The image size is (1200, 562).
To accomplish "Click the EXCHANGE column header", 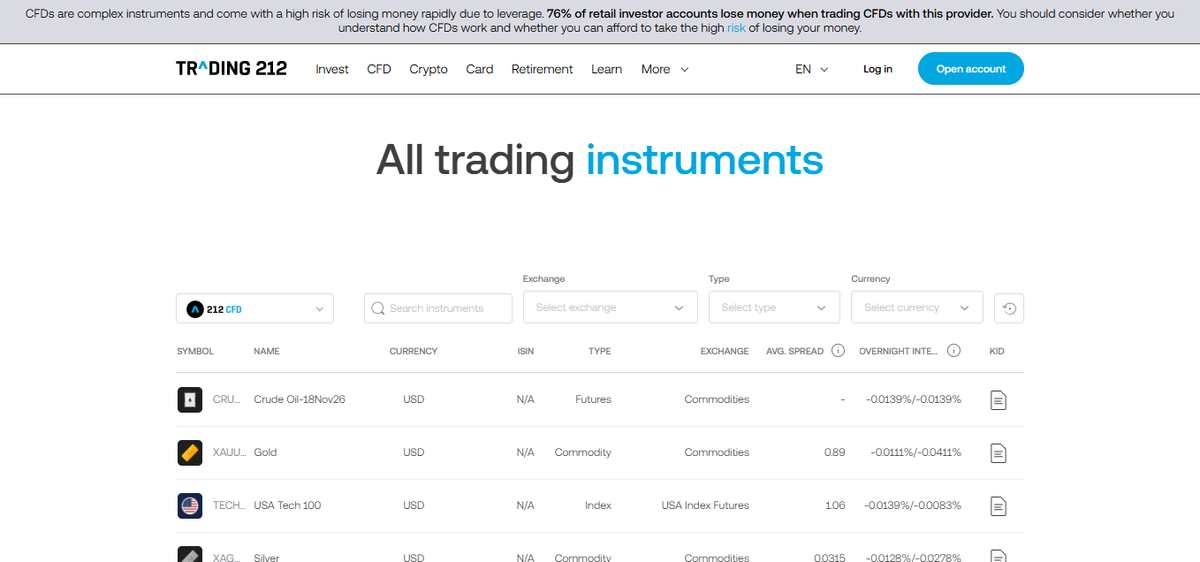I will 724,352.
